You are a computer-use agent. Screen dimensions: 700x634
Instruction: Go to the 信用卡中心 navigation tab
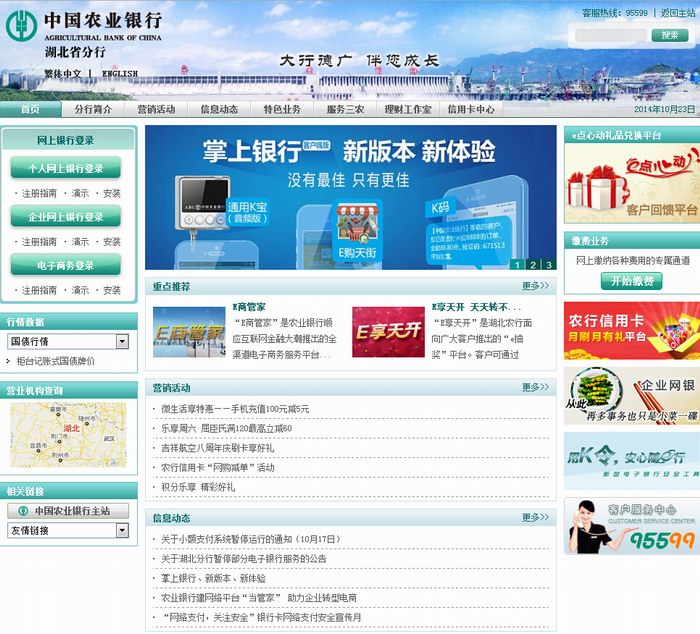[471, 110]
